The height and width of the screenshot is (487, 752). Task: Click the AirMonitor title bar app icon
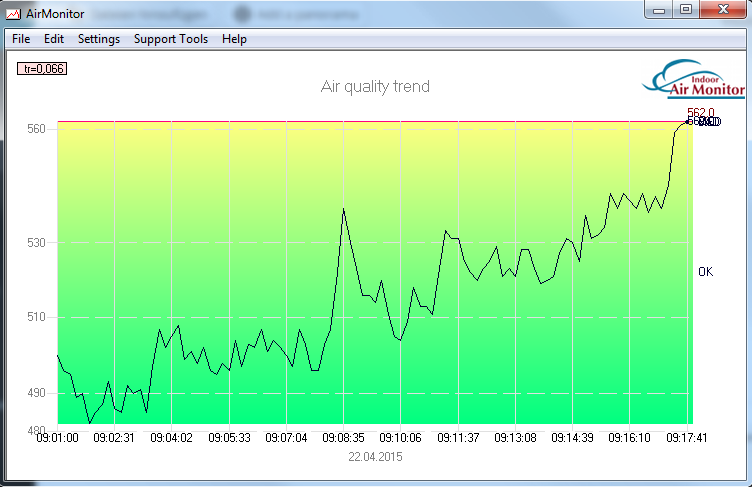point(13,15)
